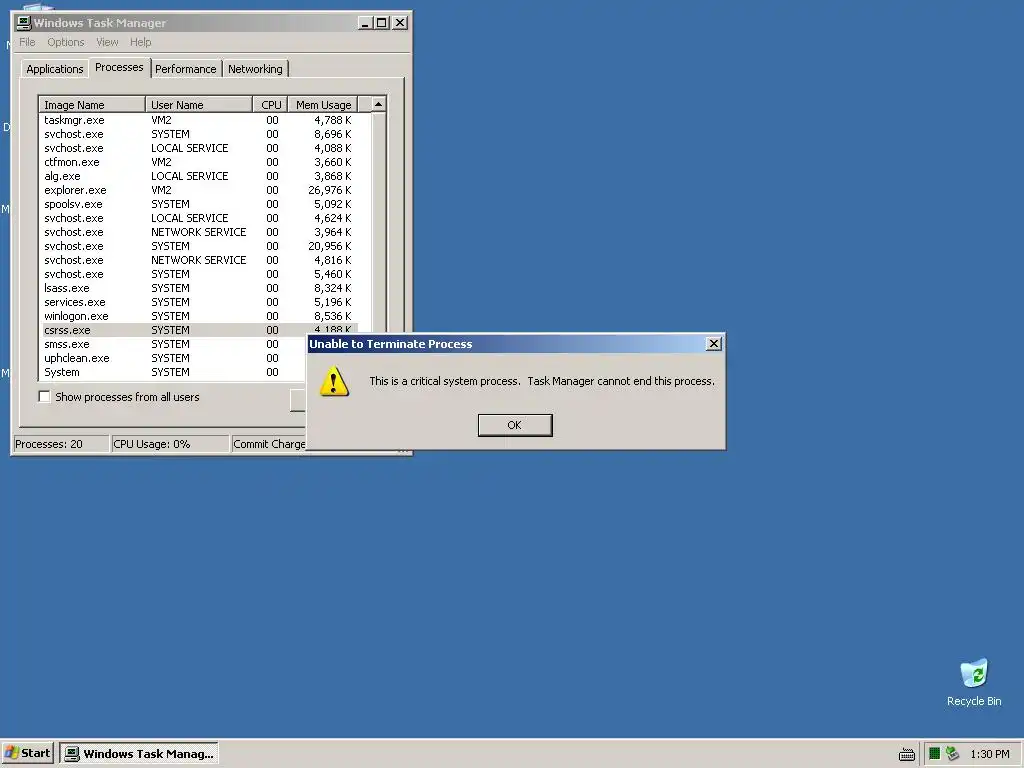Sort by the CPU column header

(270, 104)
